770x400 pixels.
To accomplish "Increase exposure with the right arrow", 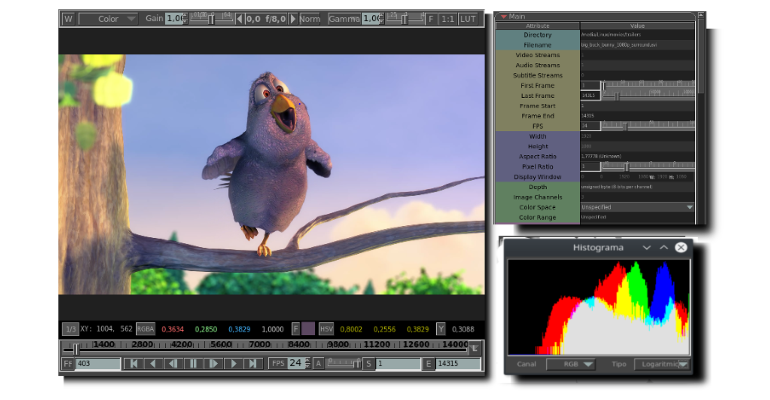I will point(293,19).
